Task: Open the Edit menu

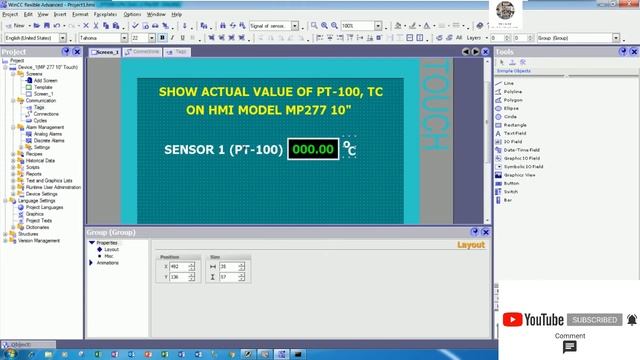Action: (28, 14)
